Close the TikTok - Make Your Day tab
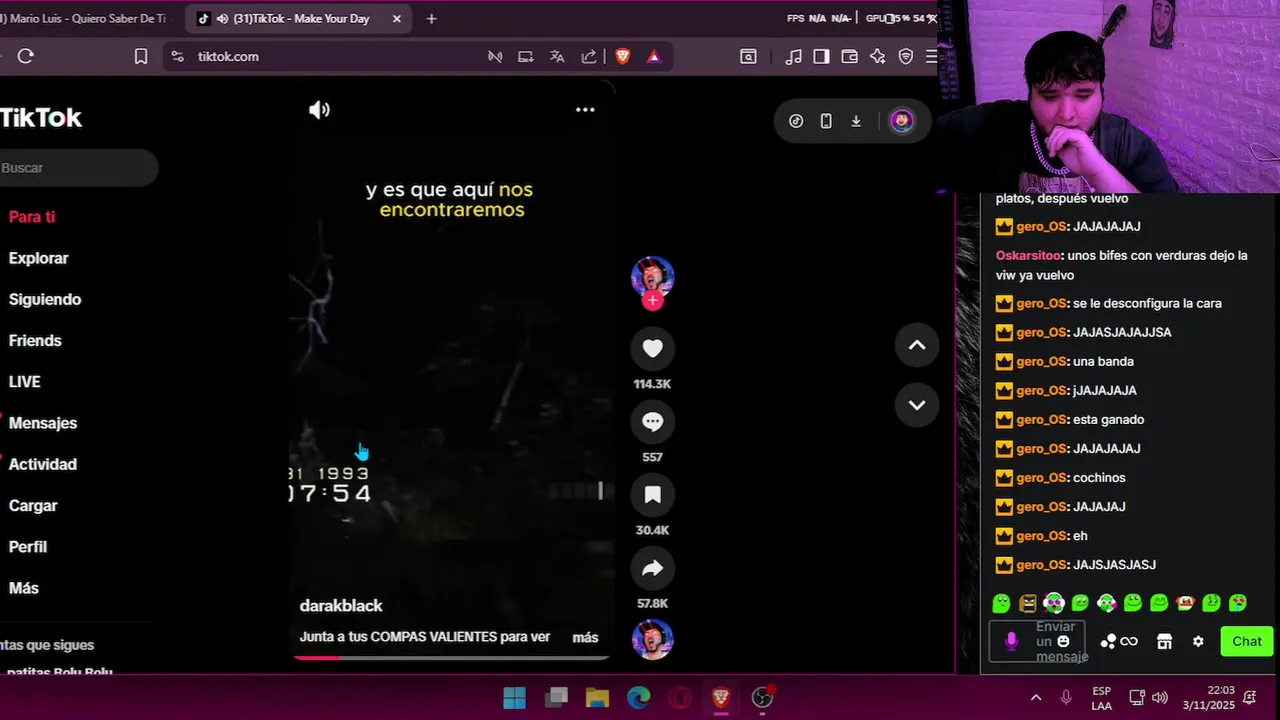The width and height of the screenshot is (1280, 720). [397, 18]
